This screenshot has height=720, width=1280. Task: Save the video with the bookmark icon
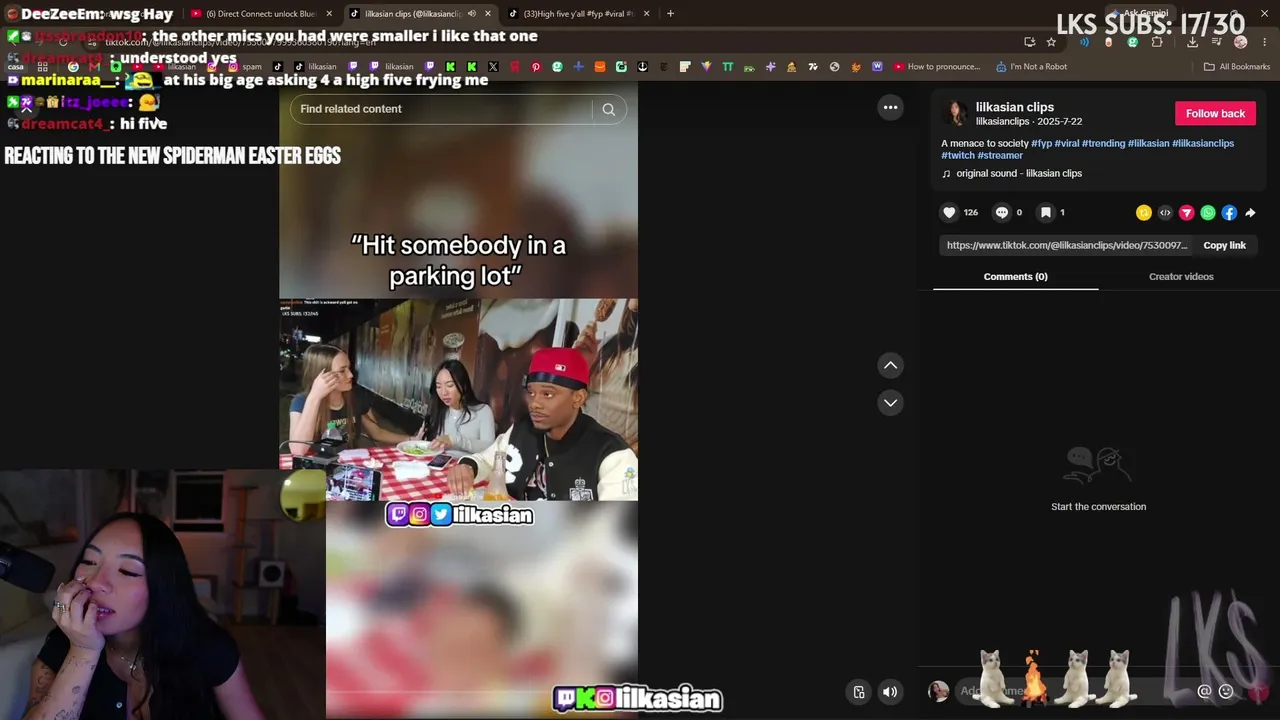[1045, 212]
